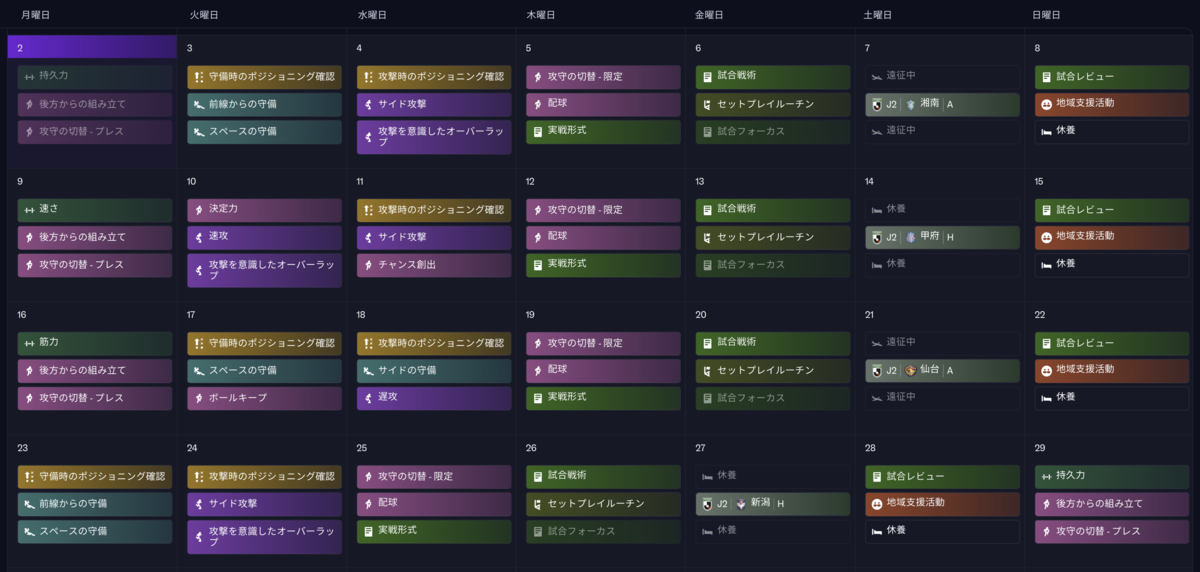Click the 甲府 club badge on day 14
Screen dimensions: 1200x572
(x=910, y=237)
